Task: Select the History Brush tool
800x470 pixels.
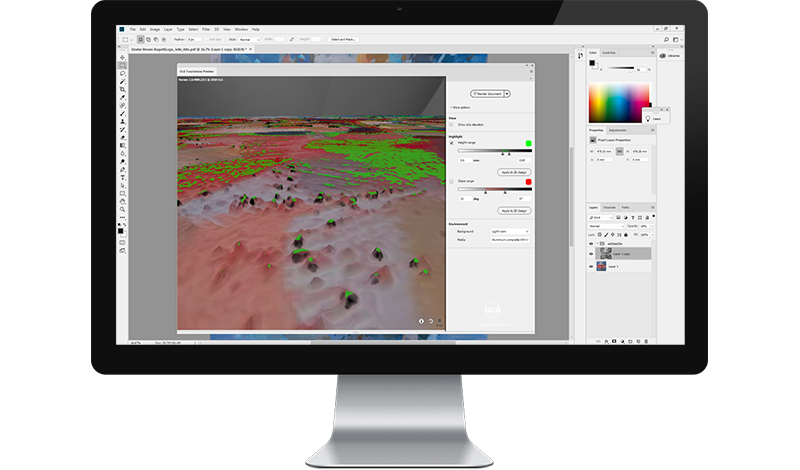Action: (122, 130)
